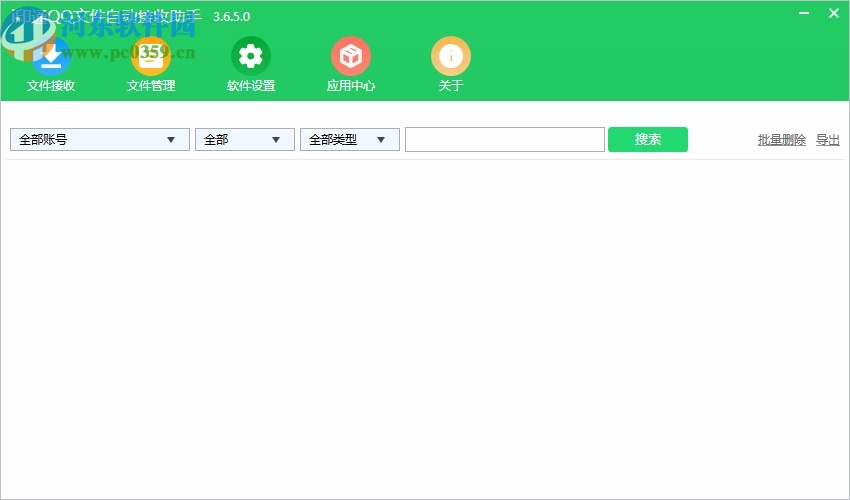Click the 导出 export link
The width and height of the screenshot is (850, 500).
pos(828,140)
